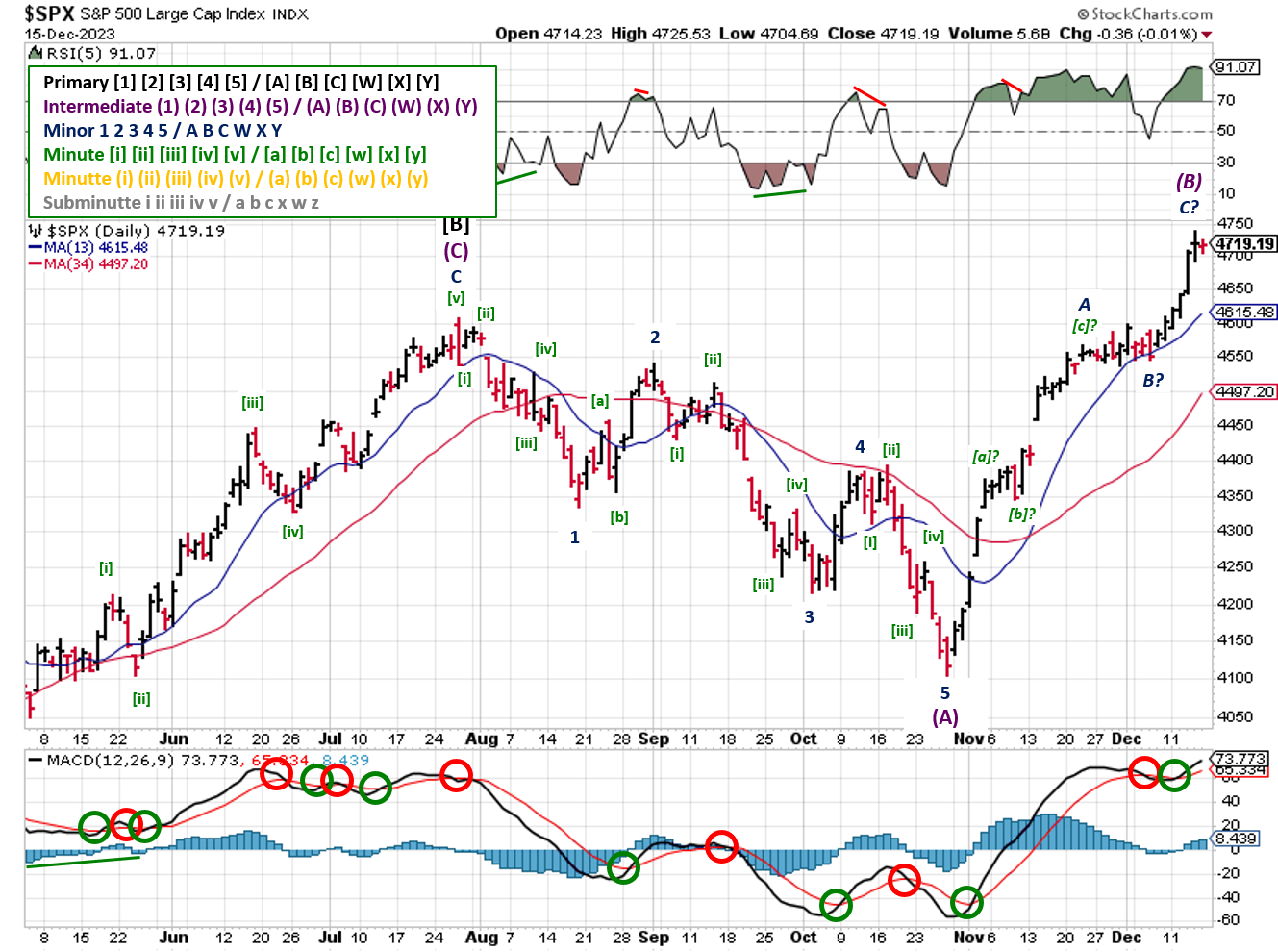Click the Open 4714.23 value

pyautogui.click(x=548, y=34)
